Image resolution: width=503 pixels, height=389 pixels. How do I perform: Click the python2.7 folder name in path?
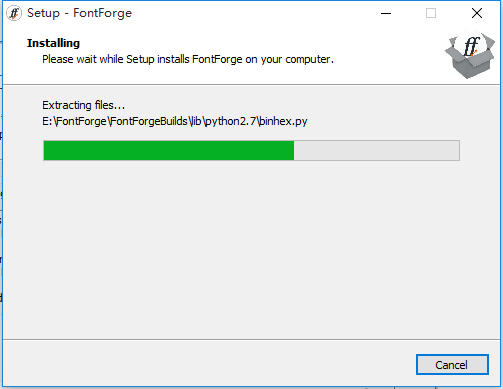click(230, 121)
